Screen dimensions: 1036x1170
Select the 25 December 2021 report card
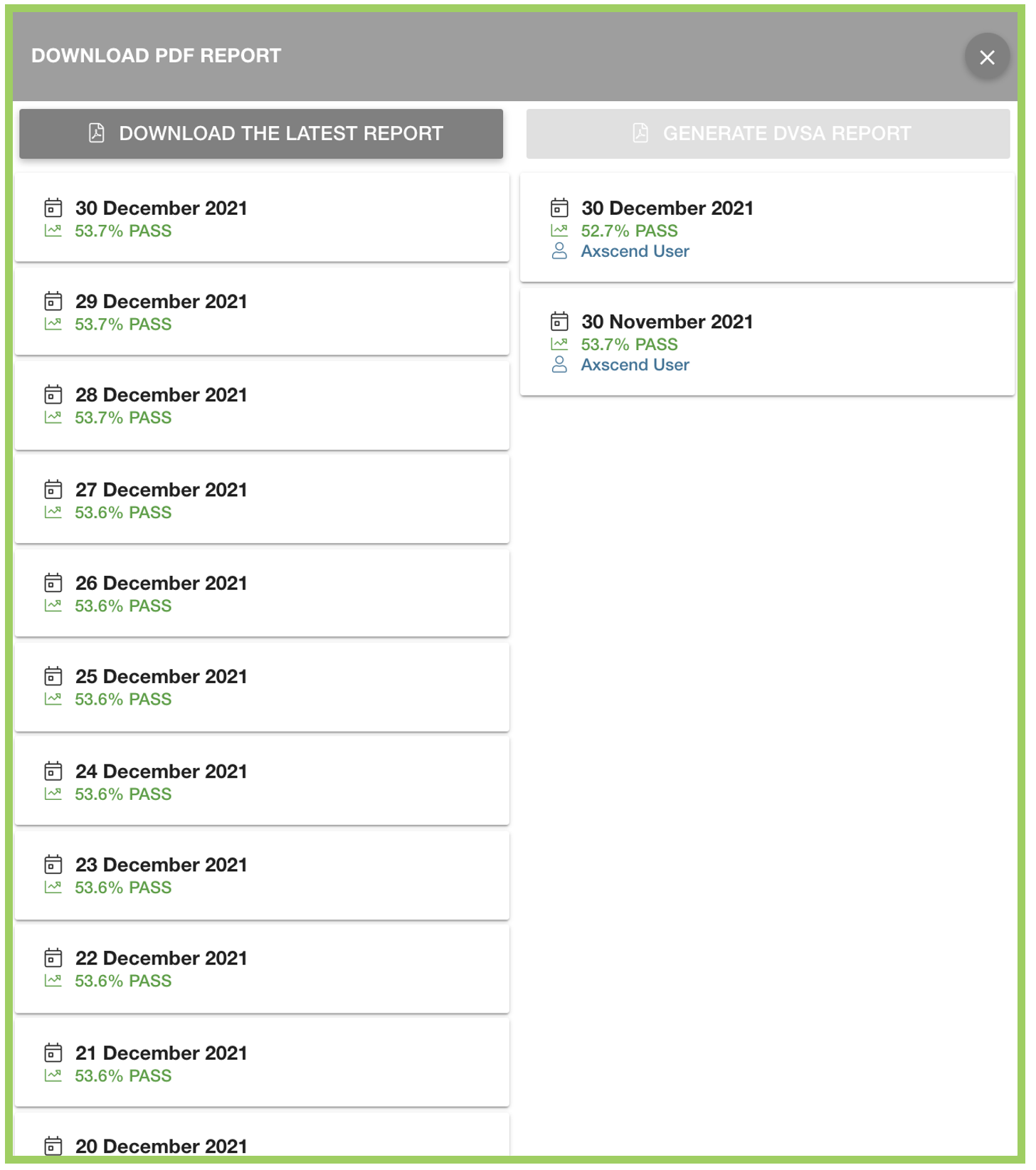click(x=262, y=687)
